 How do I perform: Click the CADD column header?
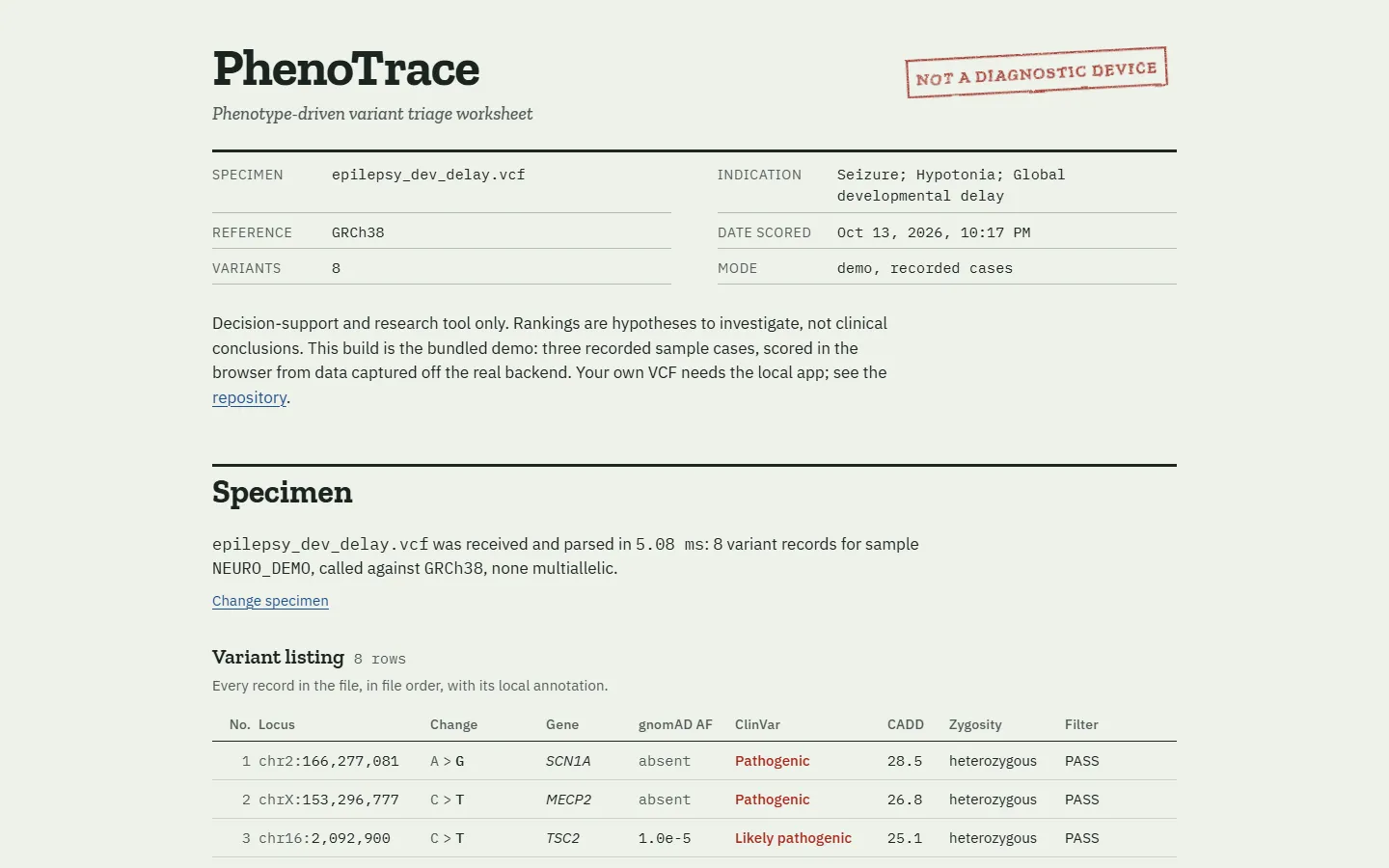(906, 724)
